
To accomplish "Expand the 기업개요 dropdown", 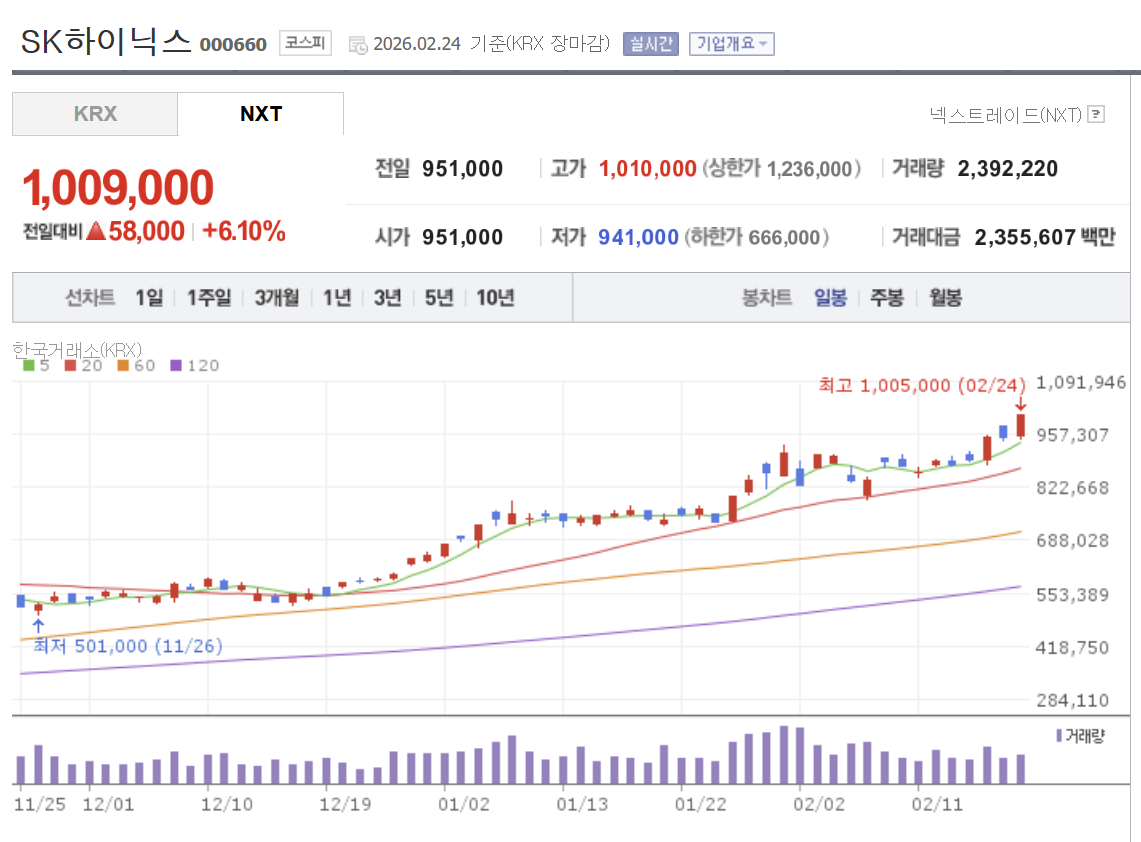I will 731,44.
